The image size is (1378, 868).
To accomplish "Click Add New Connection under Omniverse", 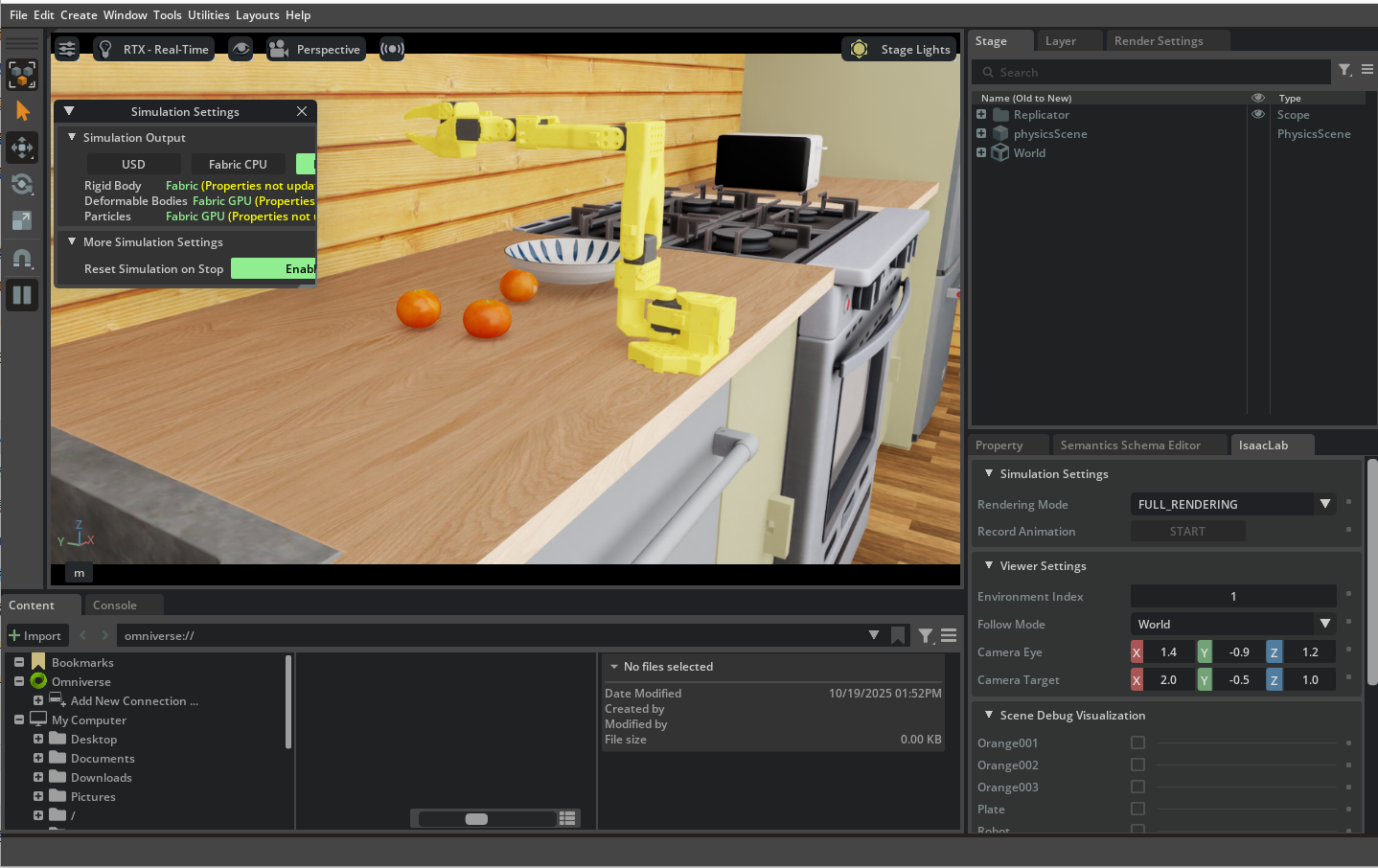I will pyautogui.click(x=134, y=701).
